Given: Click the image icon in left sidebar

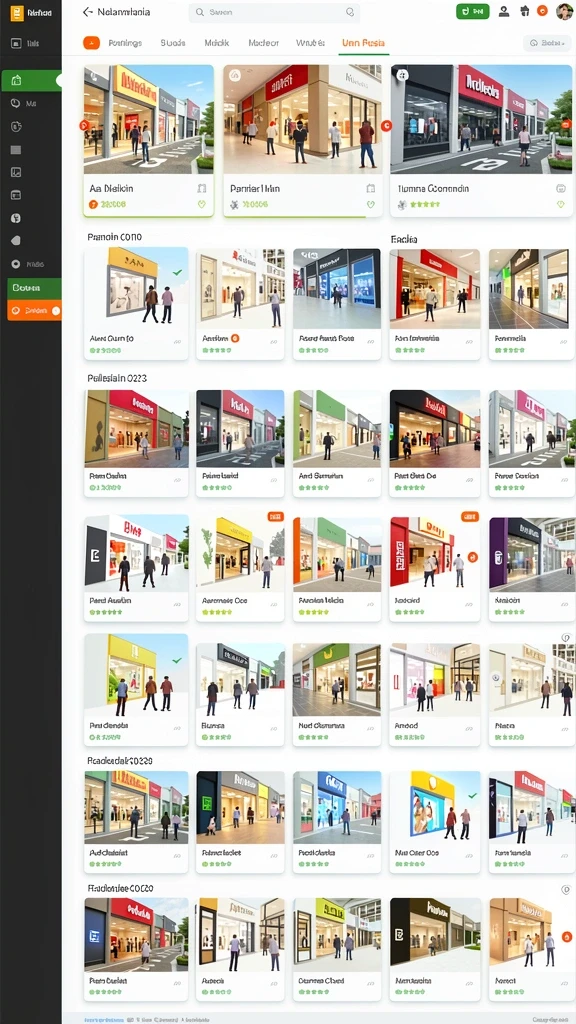Looking at the screenshot, I should coord(16,172).
